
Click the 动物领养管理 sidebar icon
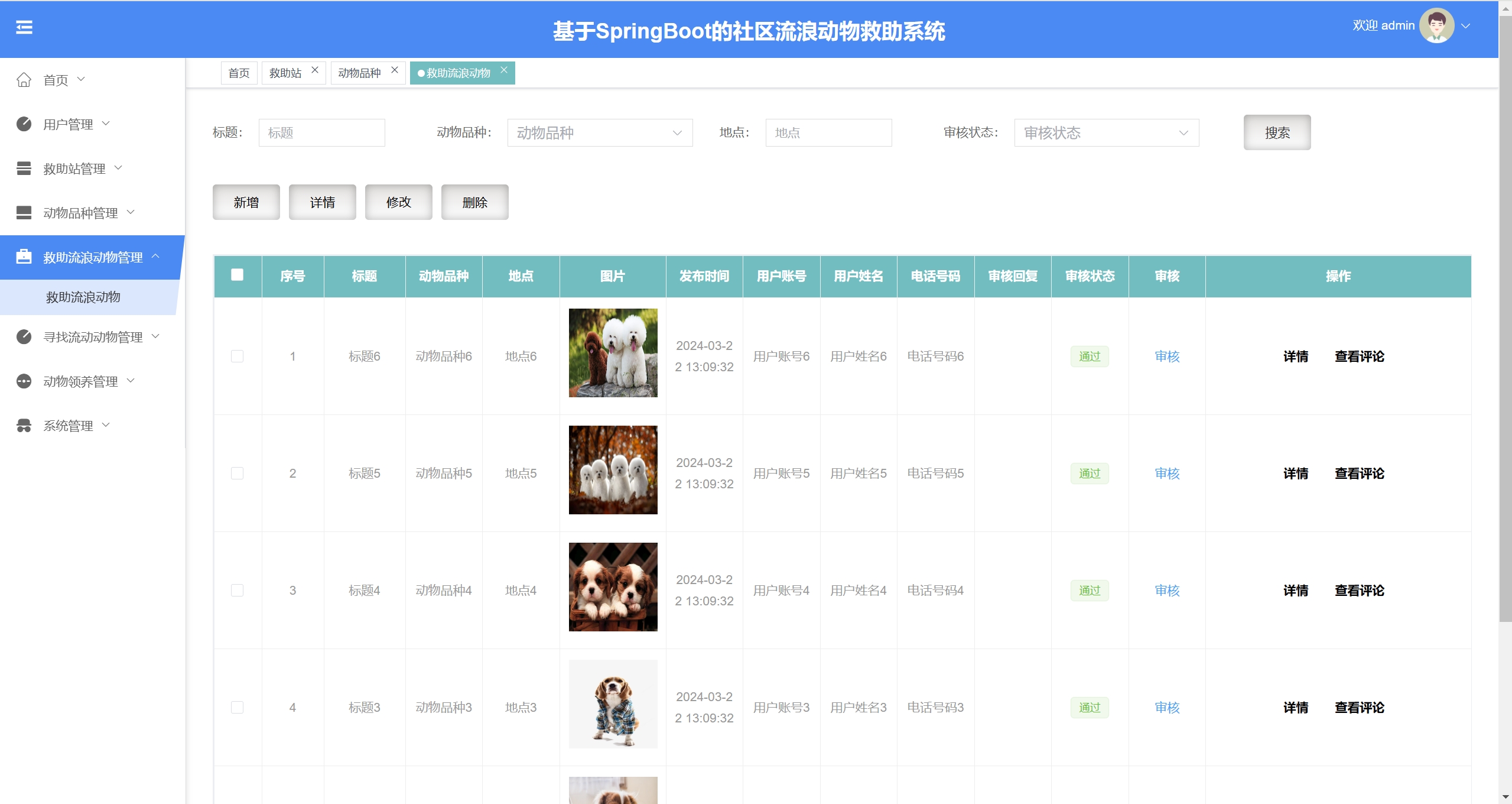coord(24,381)
